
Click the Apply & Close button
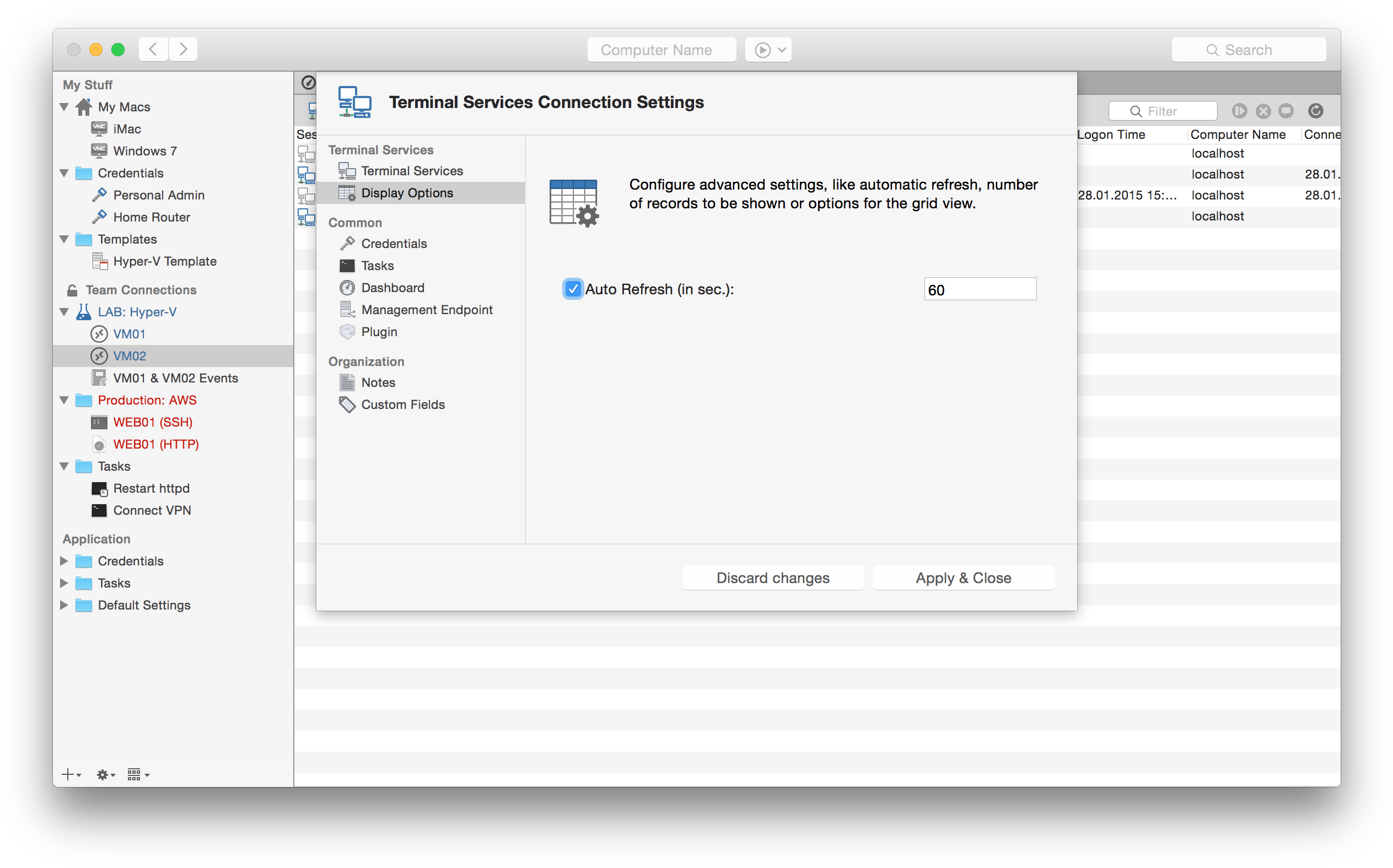click(963, 578)
